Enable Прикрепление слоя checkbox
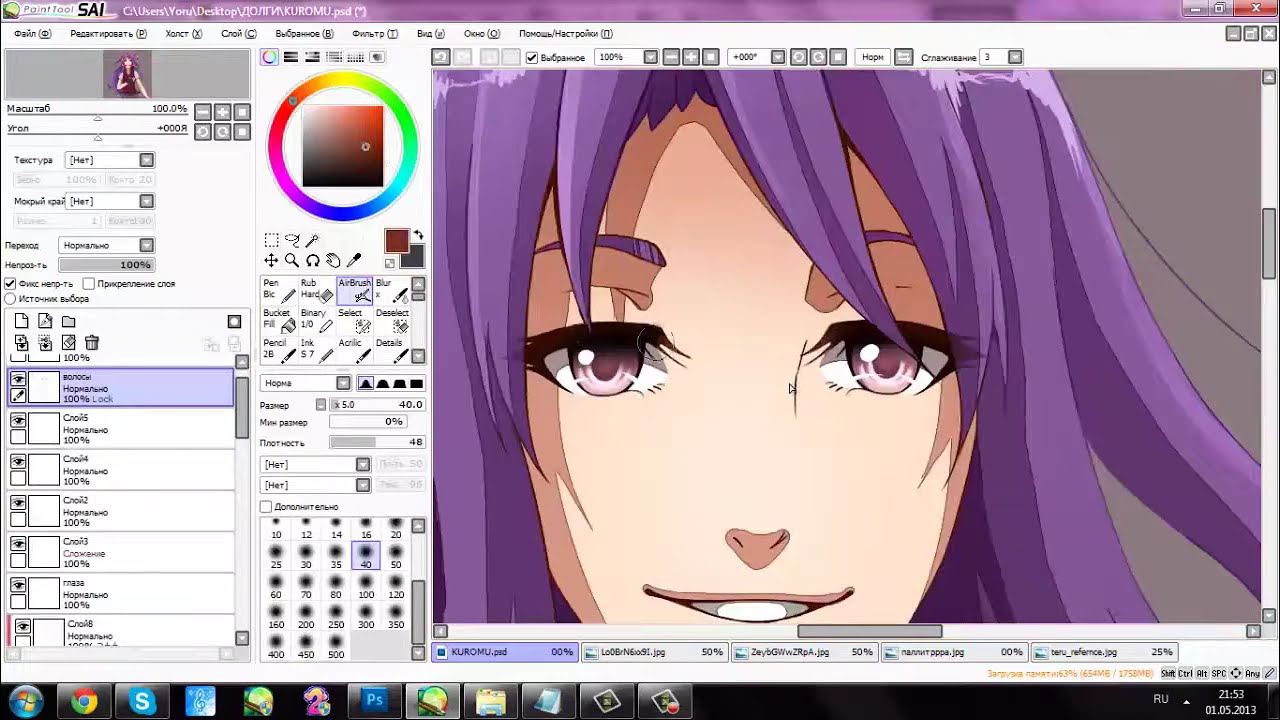This screenshot has width=1280, height=720. (89, 284)
